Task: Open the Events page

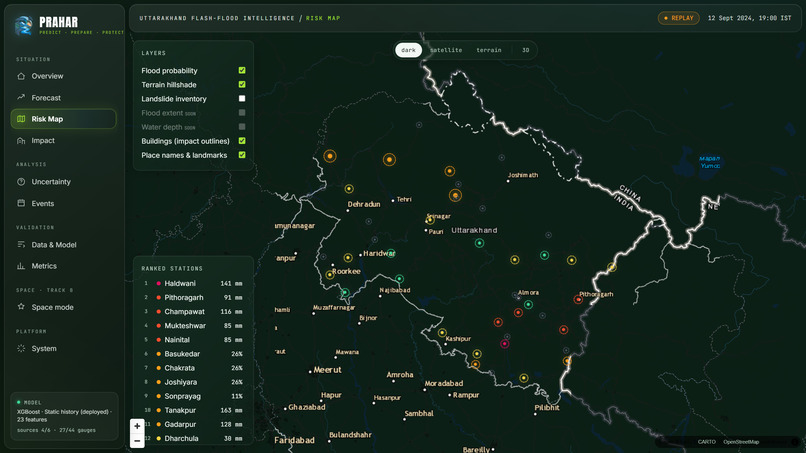Action: pyautogui.click(x=63, y=204)
